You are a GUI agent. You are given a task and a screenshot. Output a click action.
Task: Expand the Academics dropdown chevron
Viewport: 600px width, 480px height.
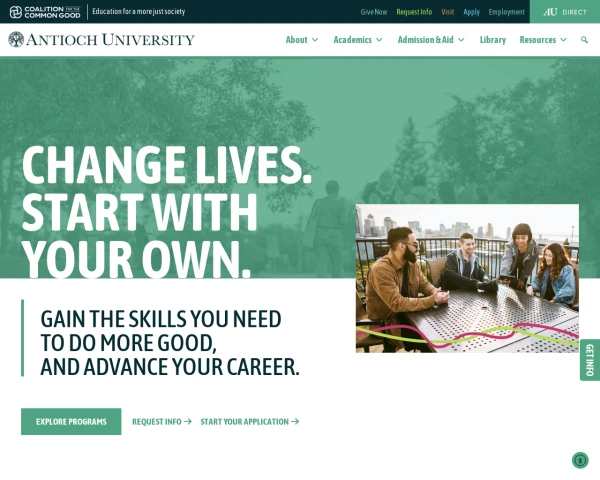click(379, 40)
